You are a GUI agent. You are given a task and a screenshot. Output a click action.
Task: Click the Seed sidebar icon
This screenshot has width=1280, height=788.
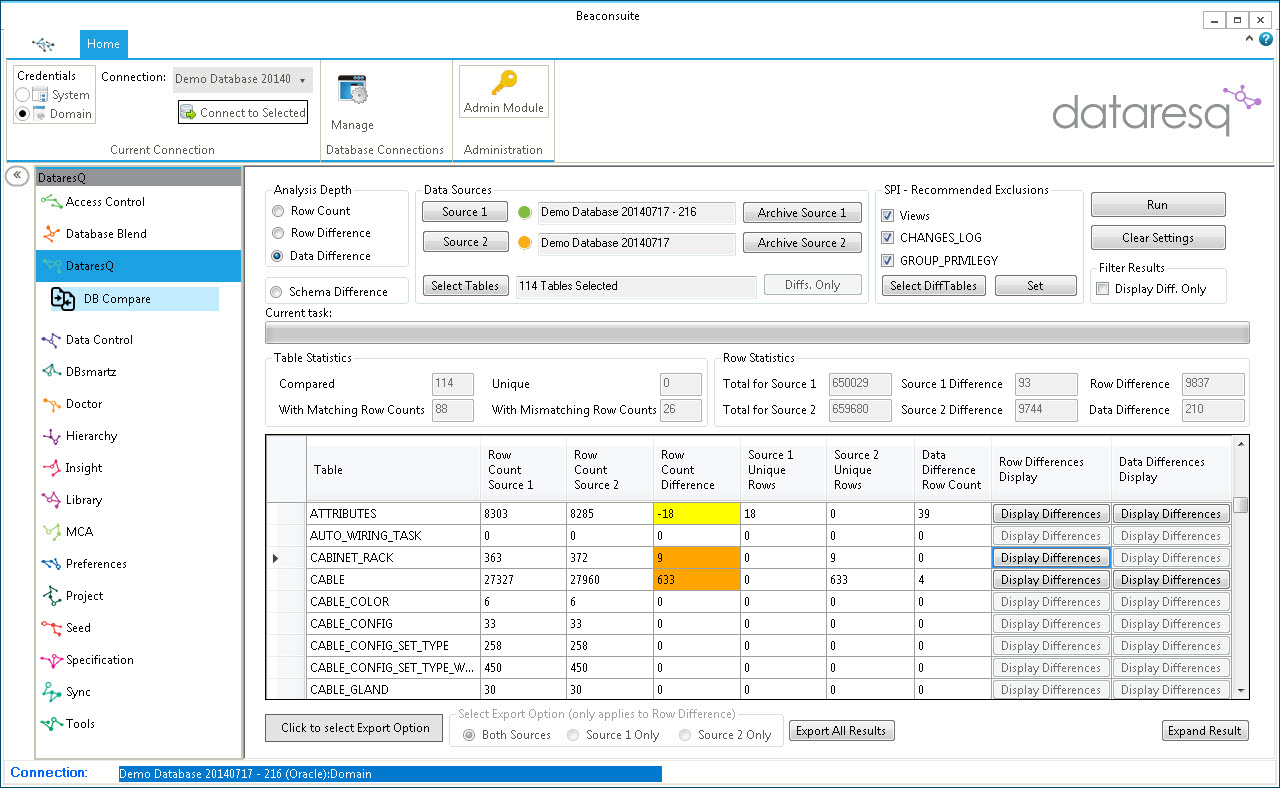50,628
